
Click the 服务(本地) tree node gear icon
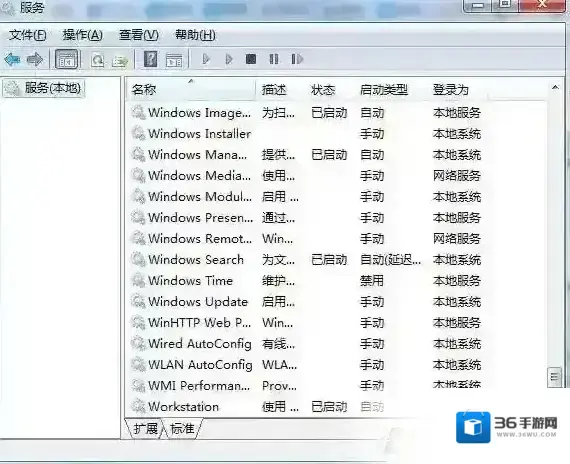(x=13, y=88)
